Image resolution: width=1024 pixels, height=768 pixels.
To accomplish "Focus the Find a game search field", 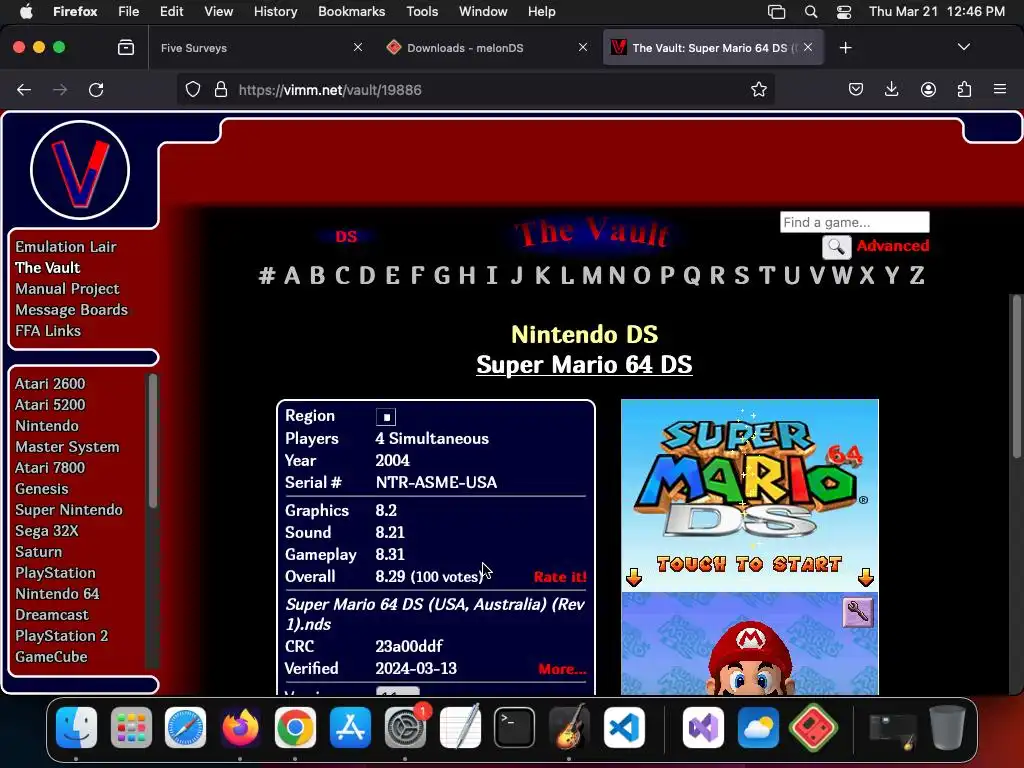I will pos(854,222).
